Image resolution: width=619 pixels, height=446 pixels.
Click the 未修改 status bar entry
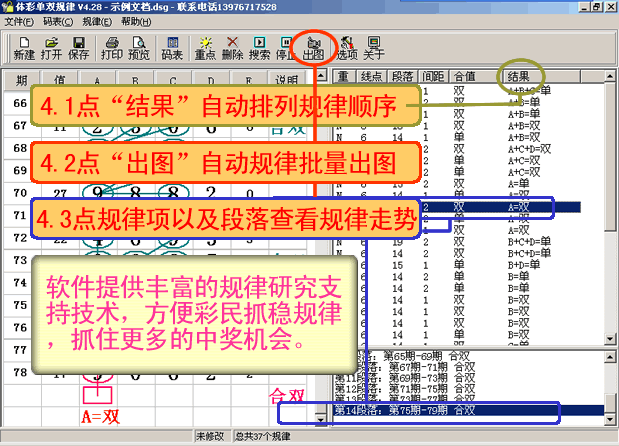pos(210,437)
